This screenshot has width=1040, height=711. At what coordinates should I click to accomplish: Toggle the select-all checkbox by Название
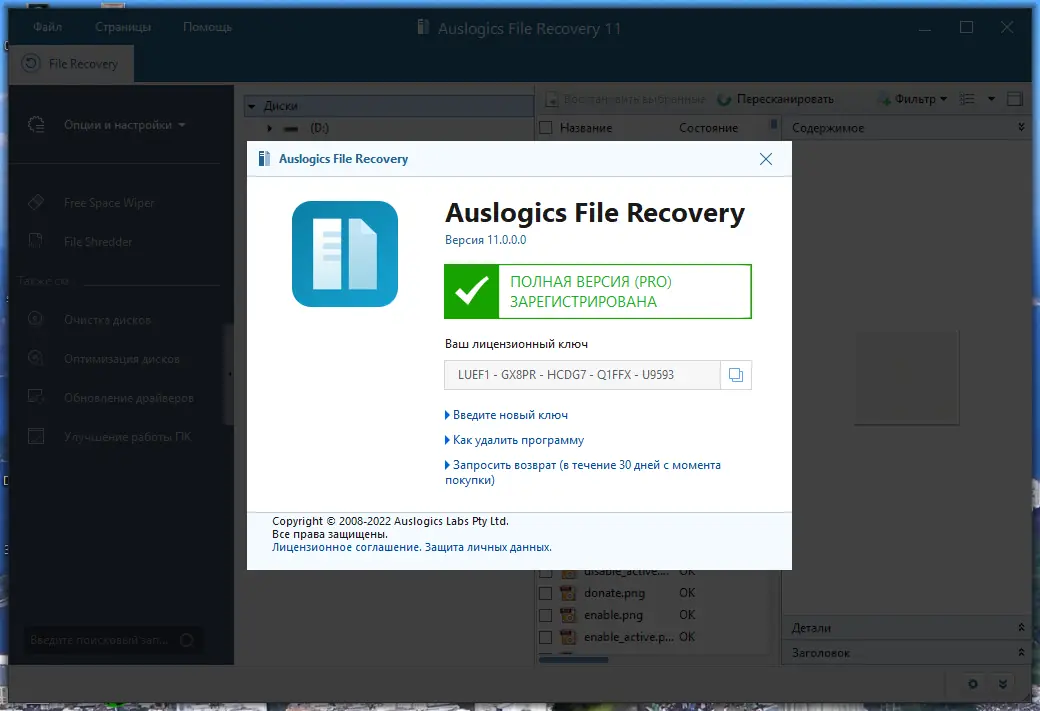[546, 128]
